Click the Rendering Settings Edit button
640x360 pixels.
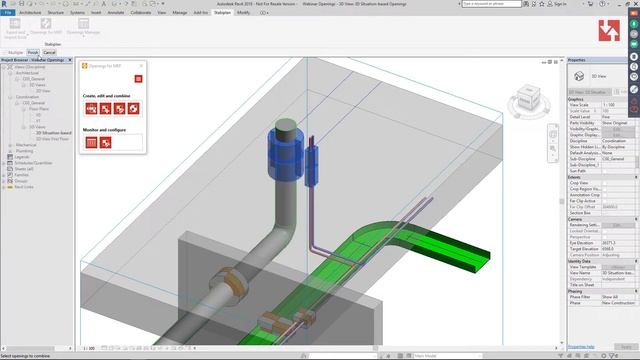coord(618,225)
